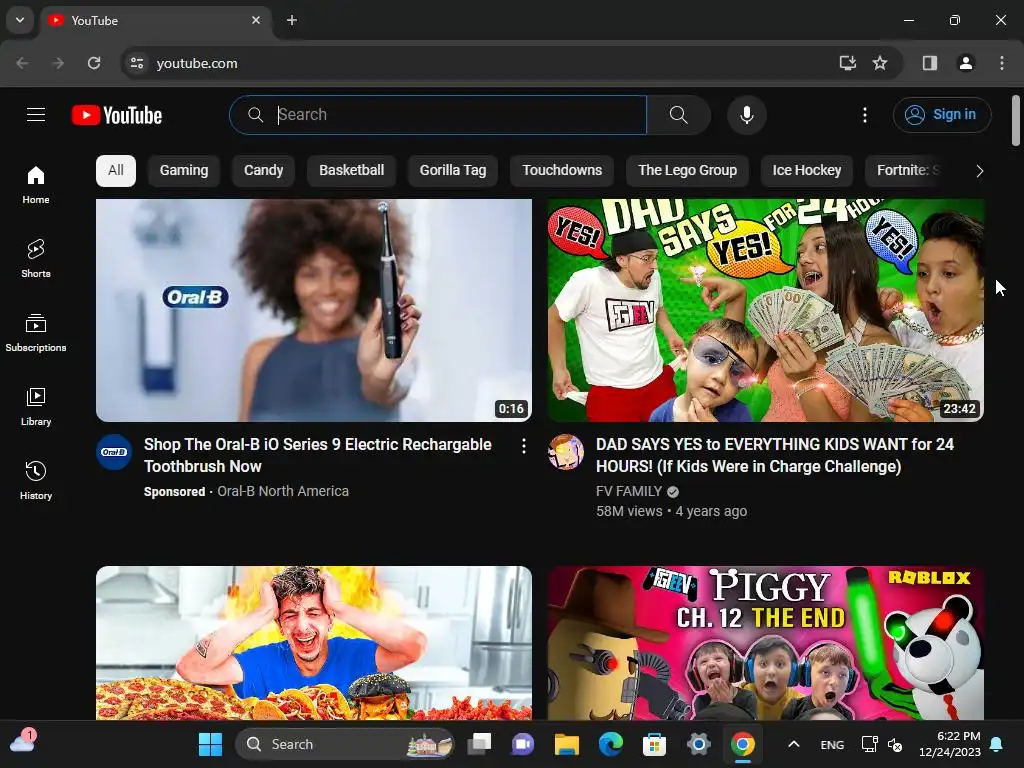View site information icon in address bar
Image resolution: width=1024 pixels, height=768 pixels.
(137, 63)
